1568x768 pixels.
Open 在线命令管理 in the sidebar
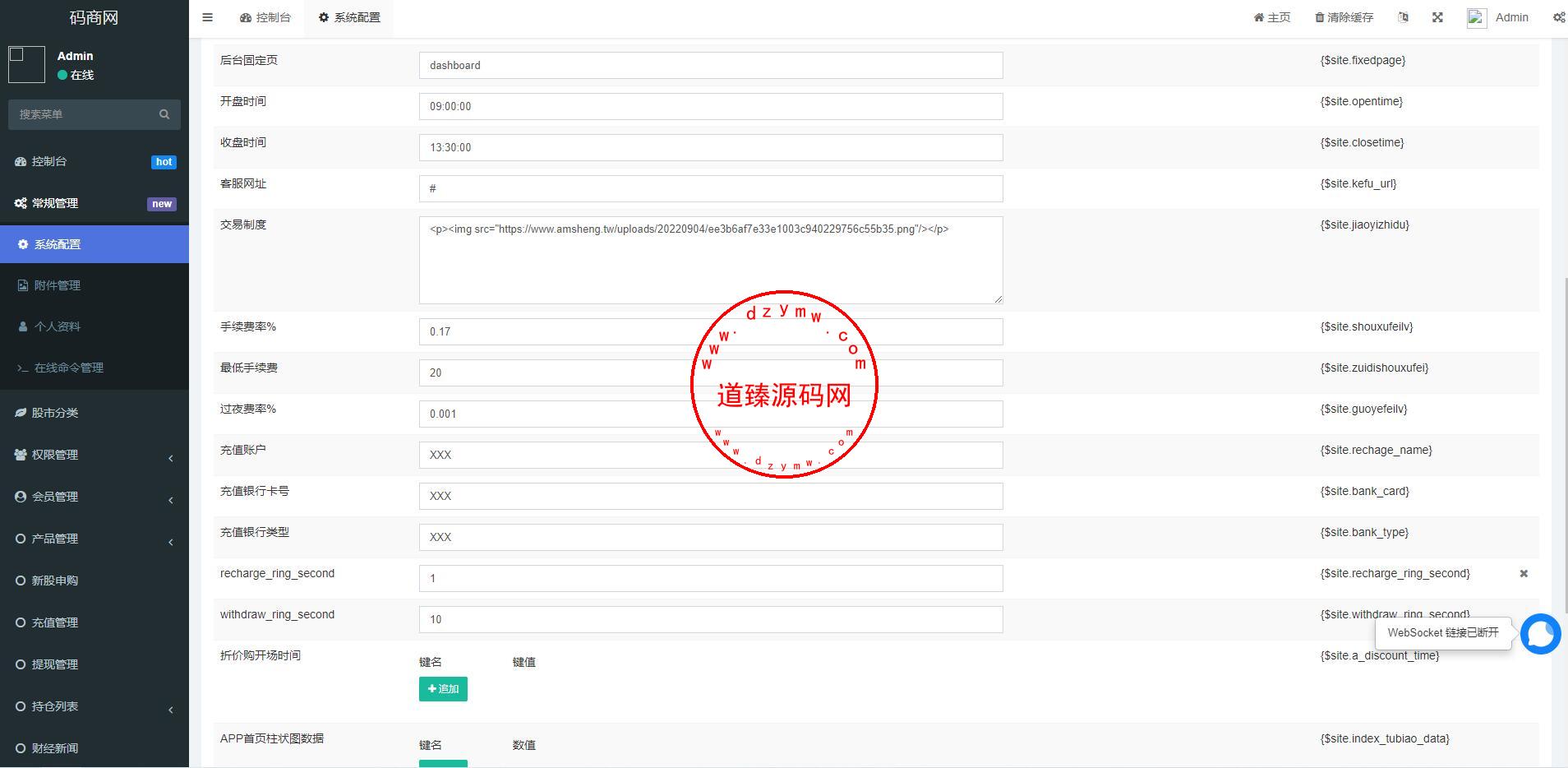click(95, 368)
